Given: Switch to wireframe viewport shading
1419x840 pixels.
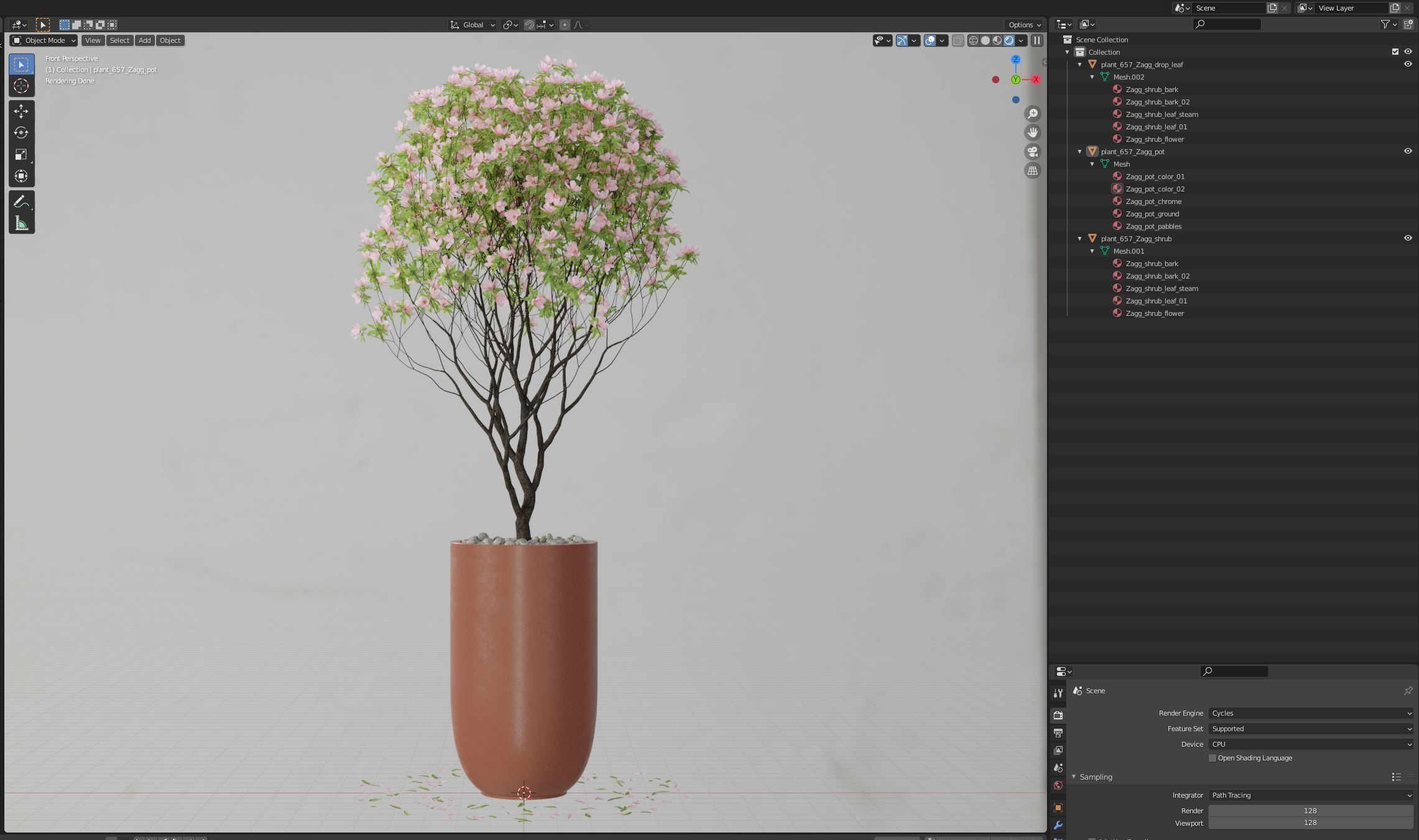Looking at the screenshot, I should (x=974, y=40).
